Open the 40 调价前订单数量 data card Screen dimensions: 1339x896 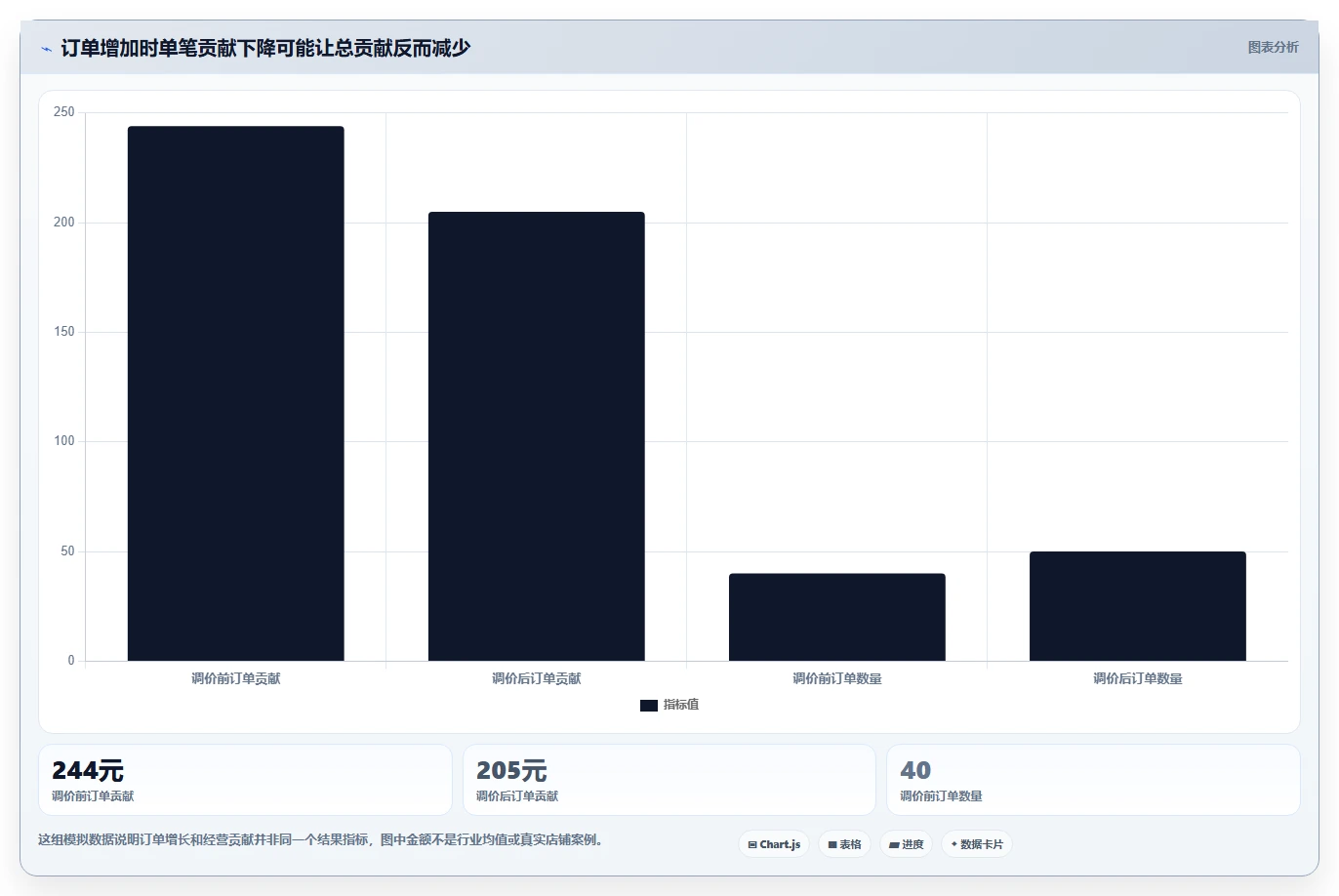tap(1093, 780)
